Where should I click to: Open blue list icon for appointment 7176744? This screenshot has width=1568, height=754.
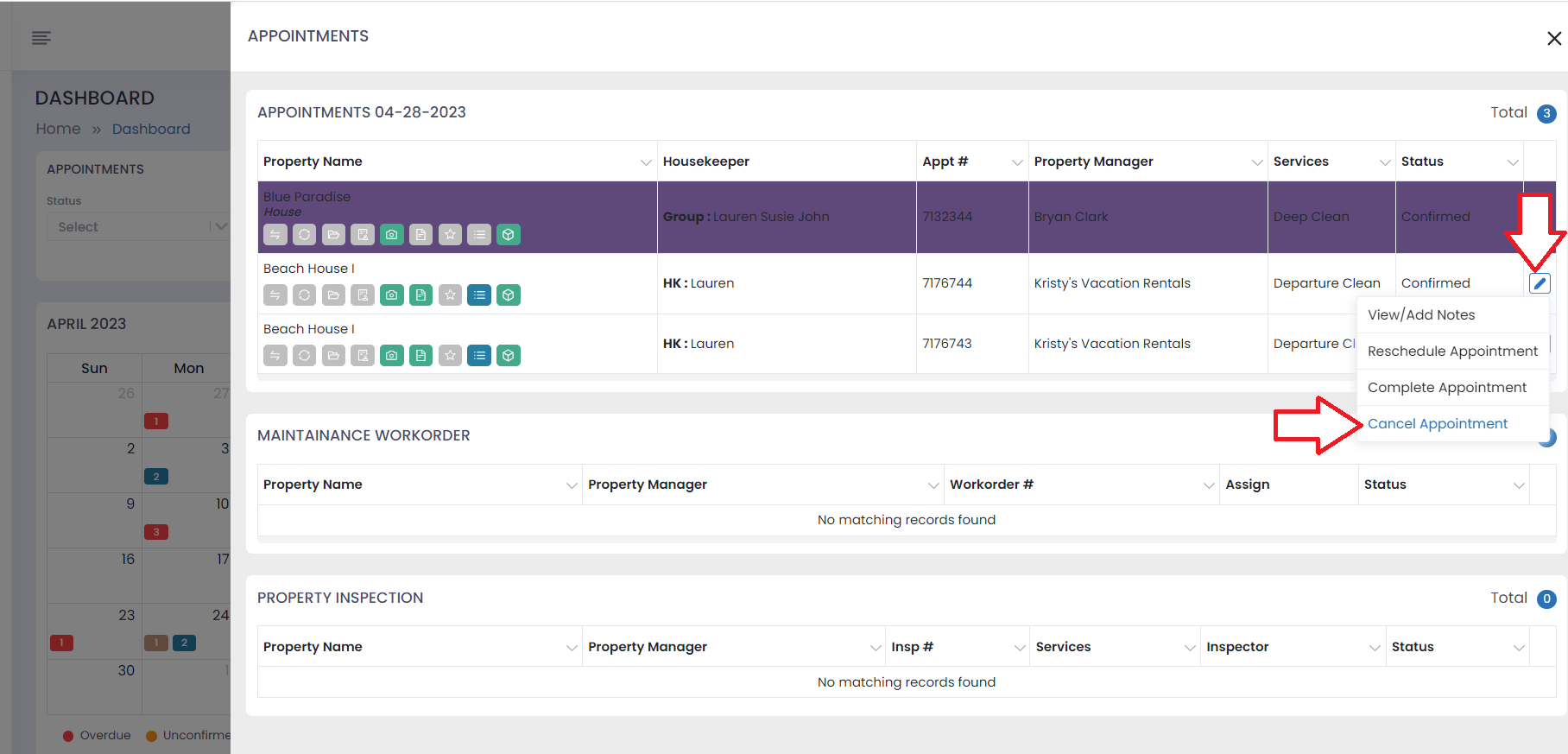click(479, 295)
